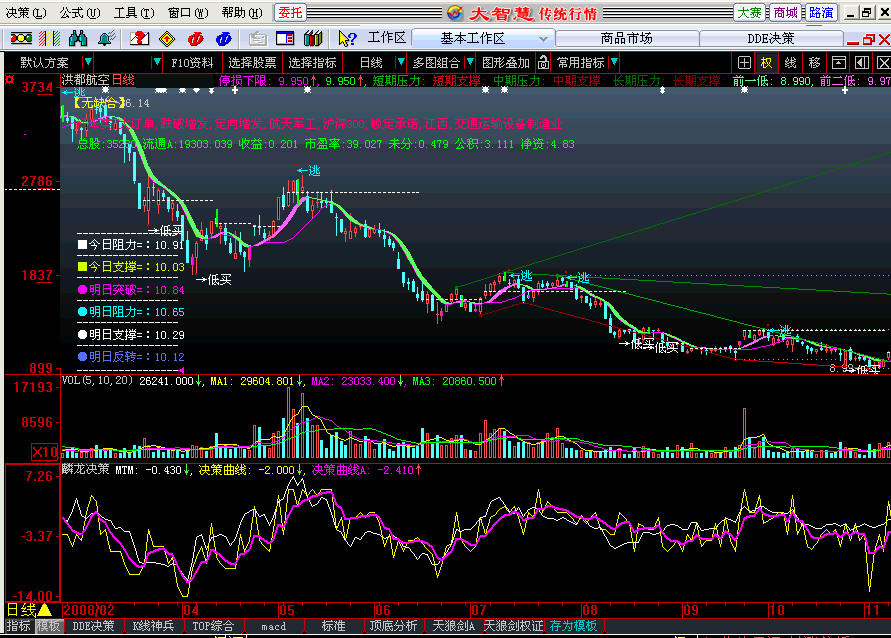Click the red sun icon beside 洪都航空
Viewport: 891px width, 638px height.
point(10,80)
